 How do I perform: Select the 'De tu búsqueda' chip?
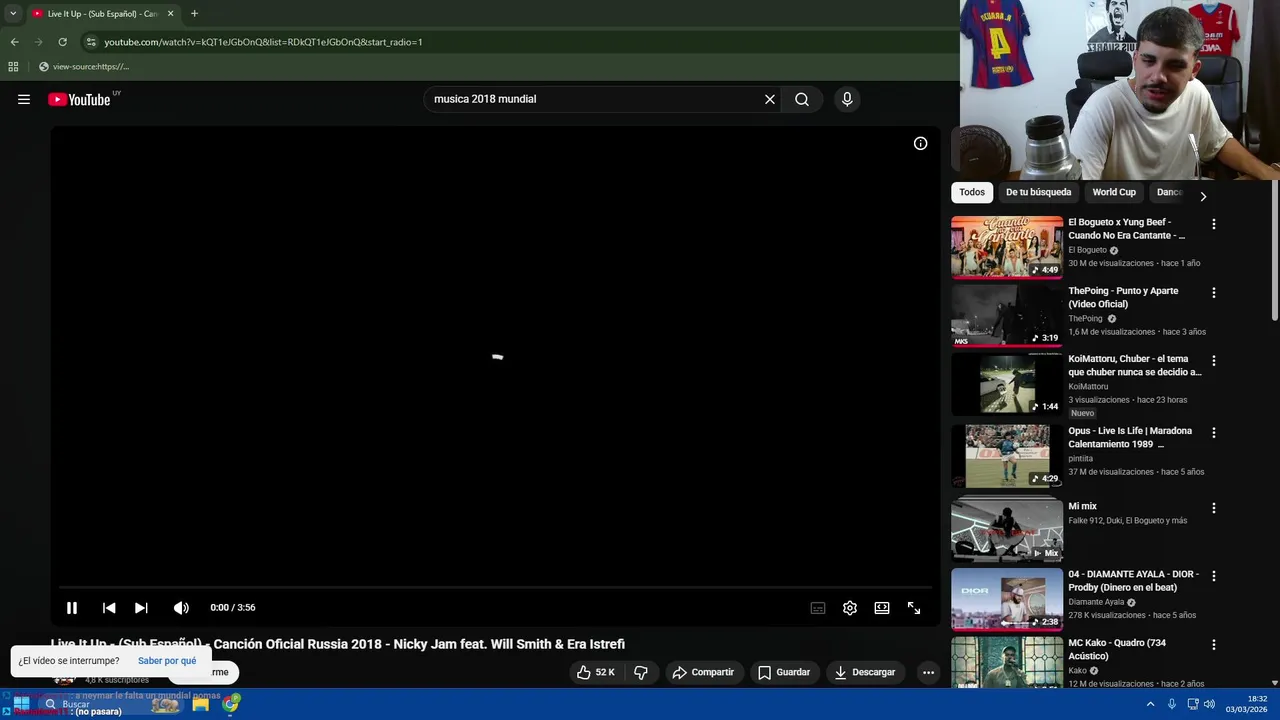[x=1038, y=192]
